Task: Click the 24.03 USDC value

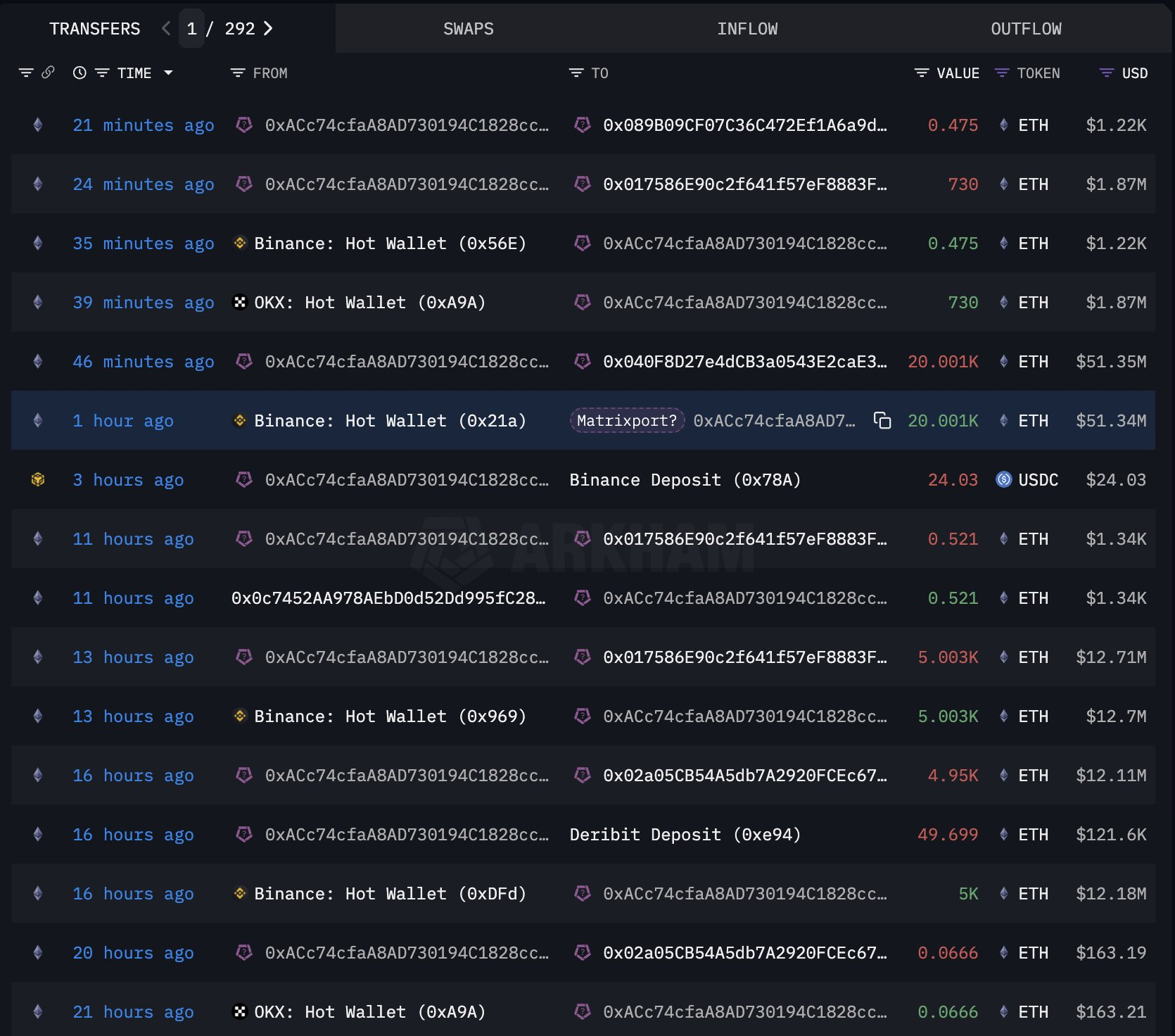Action: point(953,480)
